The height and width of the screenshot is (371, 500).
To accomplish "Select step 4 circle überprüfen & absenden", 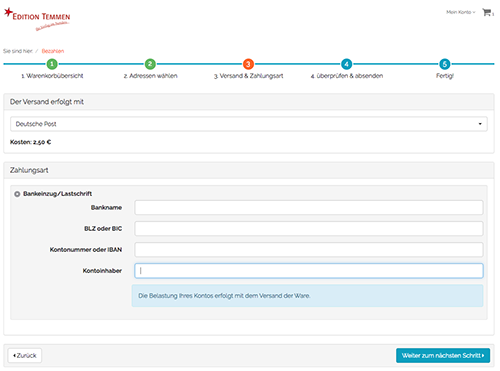I will [x=347, y=64].
